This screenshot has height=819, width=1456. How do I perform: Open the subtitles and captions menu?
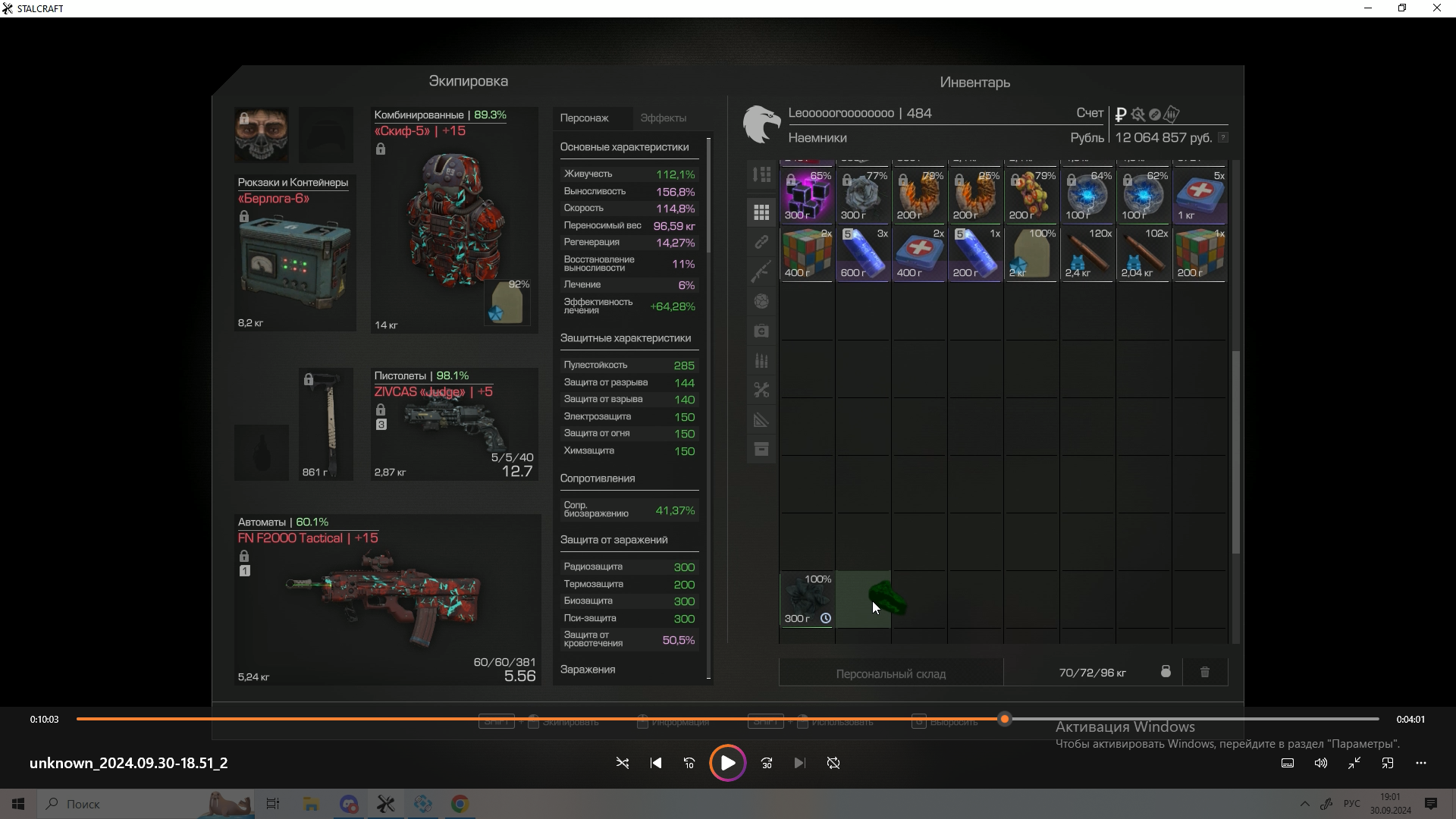(x=1288, y=763)
